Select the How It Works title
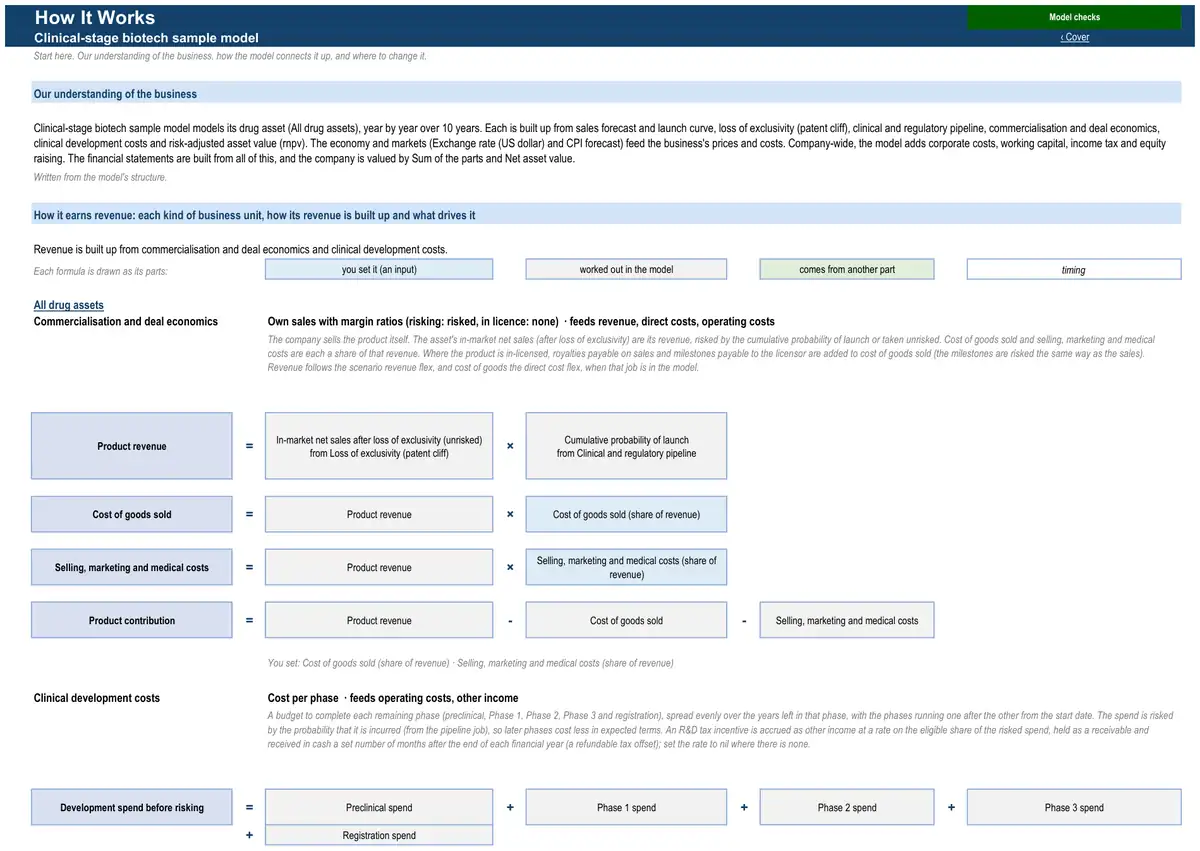Screen dimensions: 1200x851 (95, 17)
